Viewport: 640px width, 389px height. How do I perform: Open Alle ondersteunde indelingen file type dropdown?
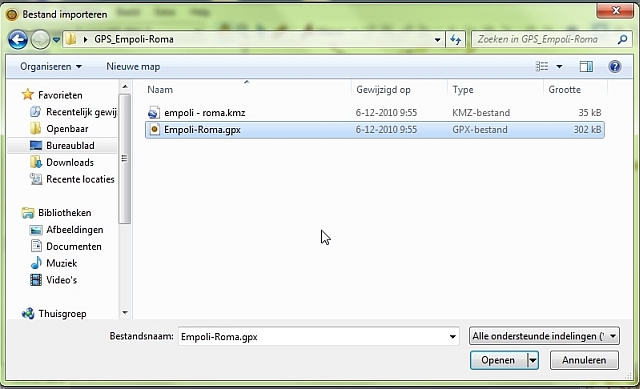[x=544, y=336]
